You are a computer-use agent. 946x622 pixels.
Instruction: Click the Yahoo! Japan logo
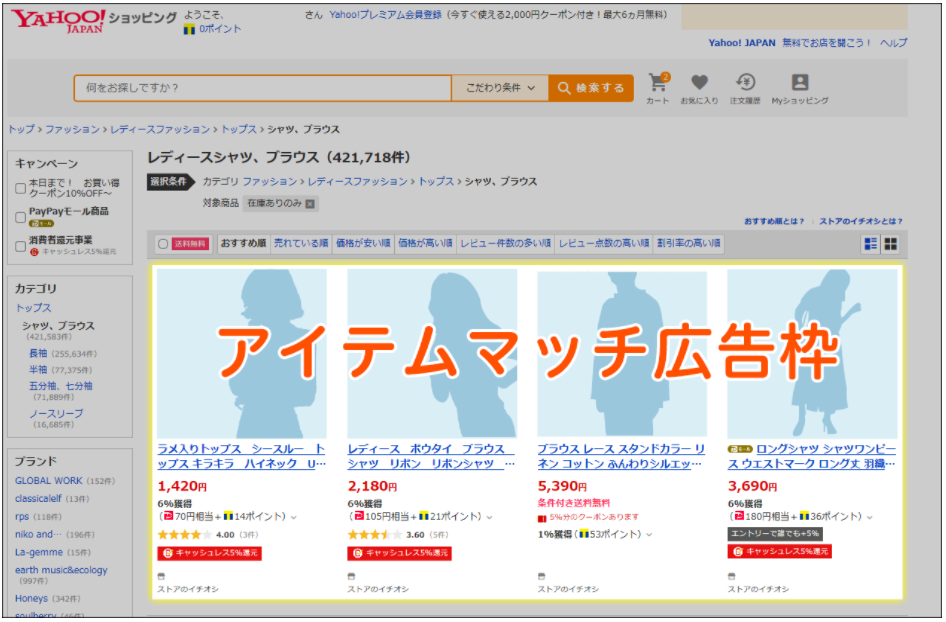59,21
